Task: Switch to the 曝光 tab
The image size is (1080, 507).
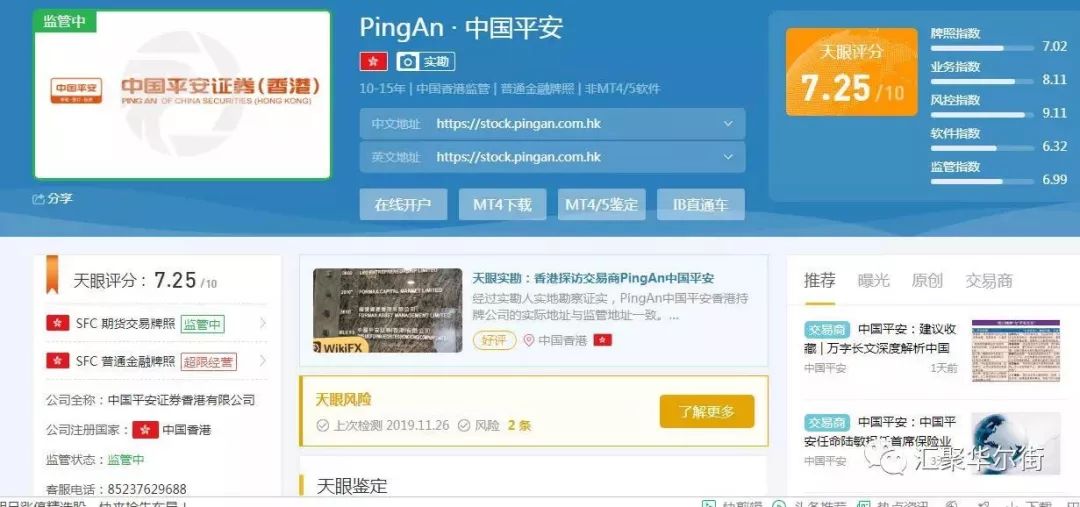Action: [x=873, y=280]
